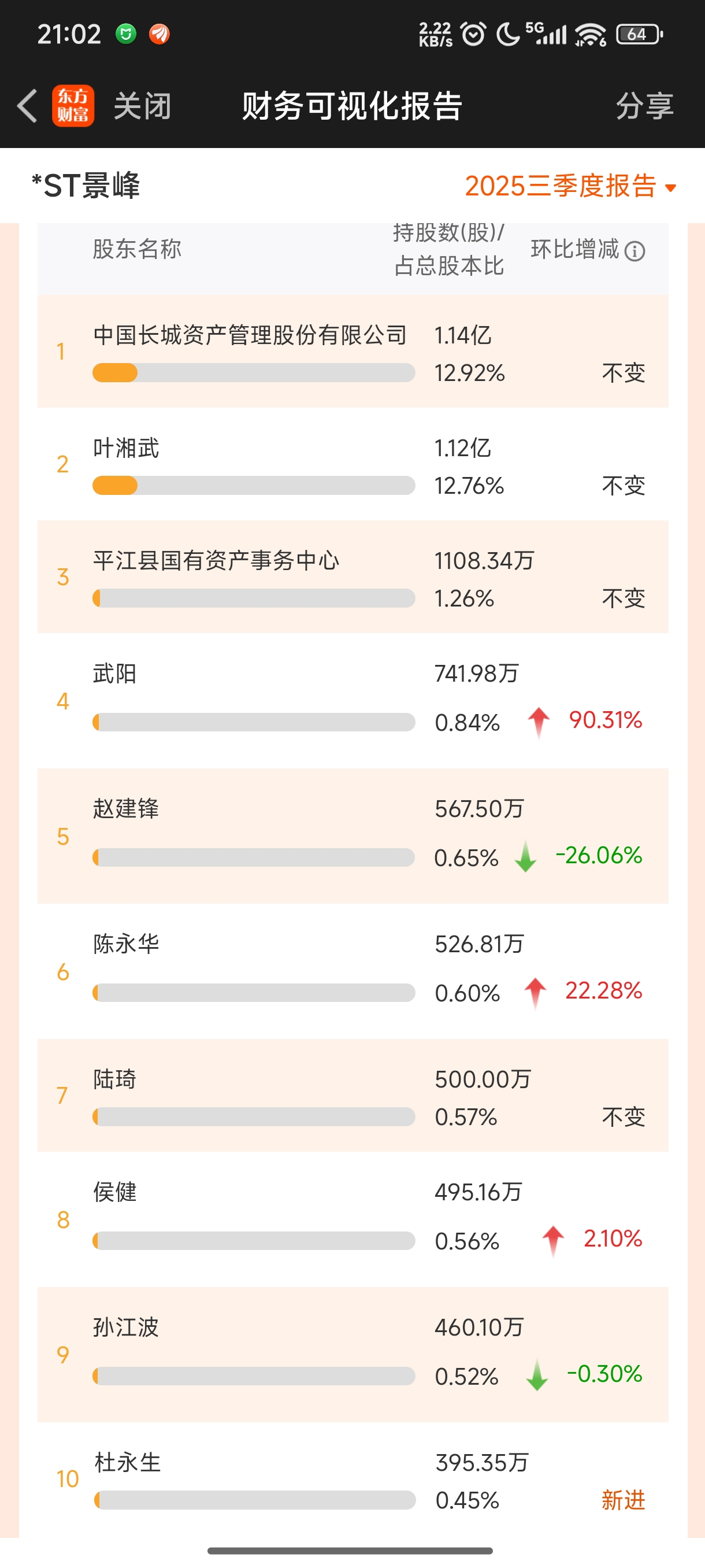Tap the red up arrow for 陈永华

535,992
